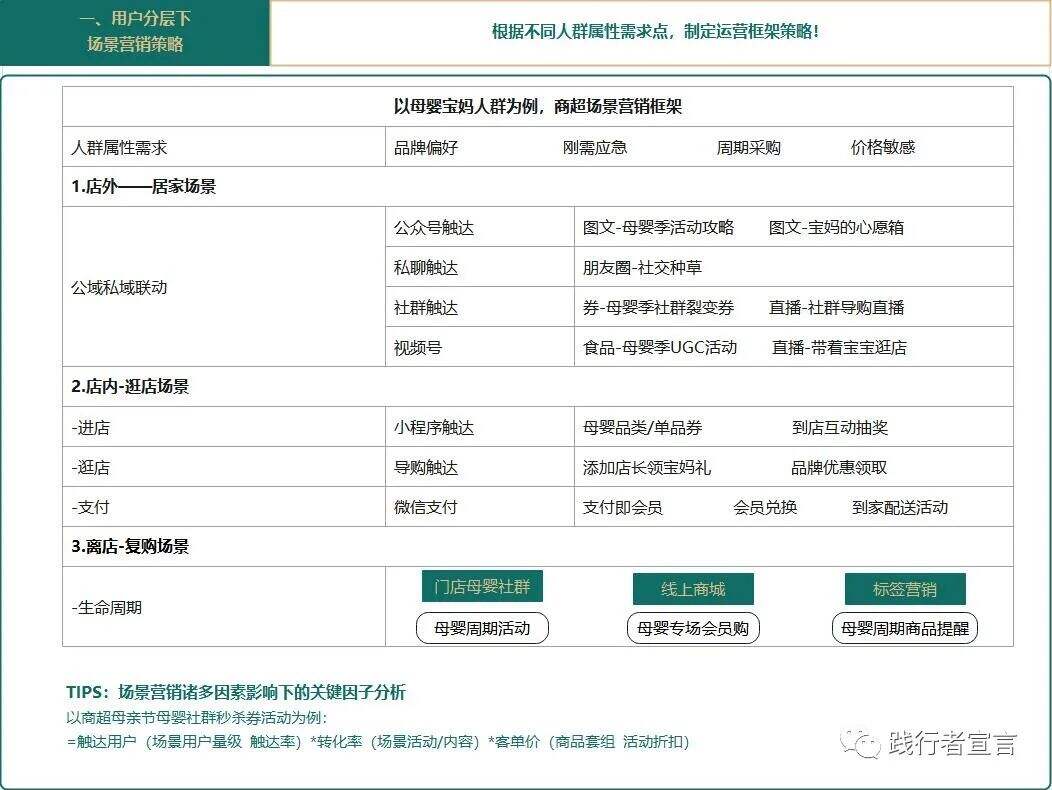
Task: Click the 朋友圈-社交种草 text
Action: point(642,268)
